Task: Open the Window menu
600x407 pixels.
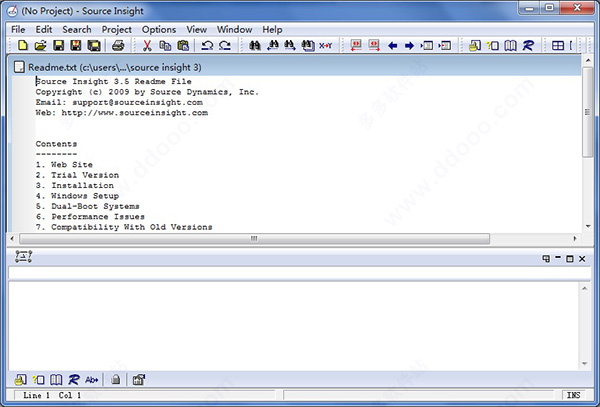Action: 235,29
